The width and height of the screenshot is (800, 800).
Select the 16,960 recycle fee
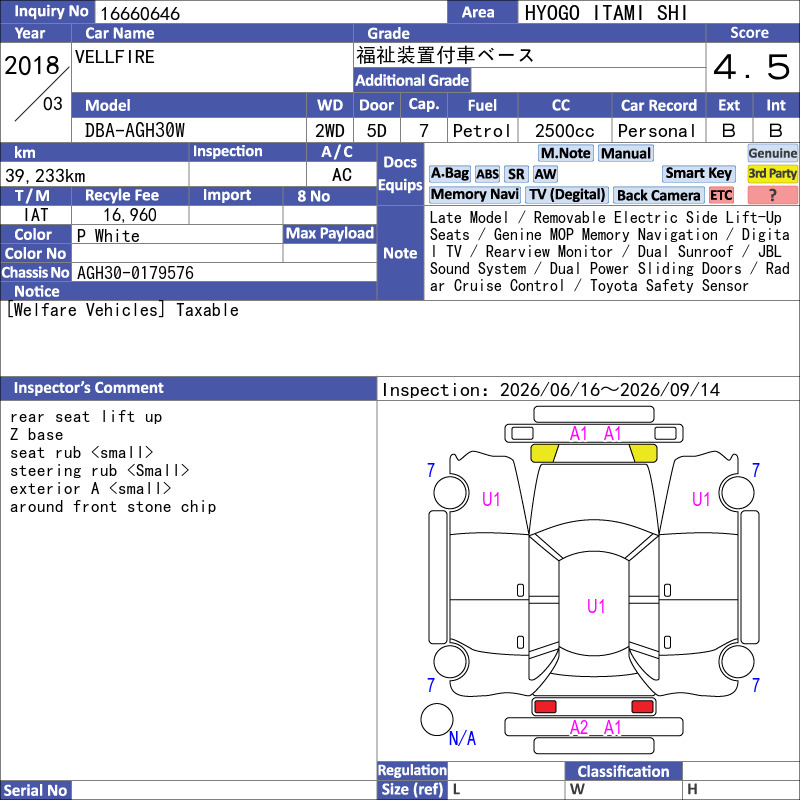[130, 215]
